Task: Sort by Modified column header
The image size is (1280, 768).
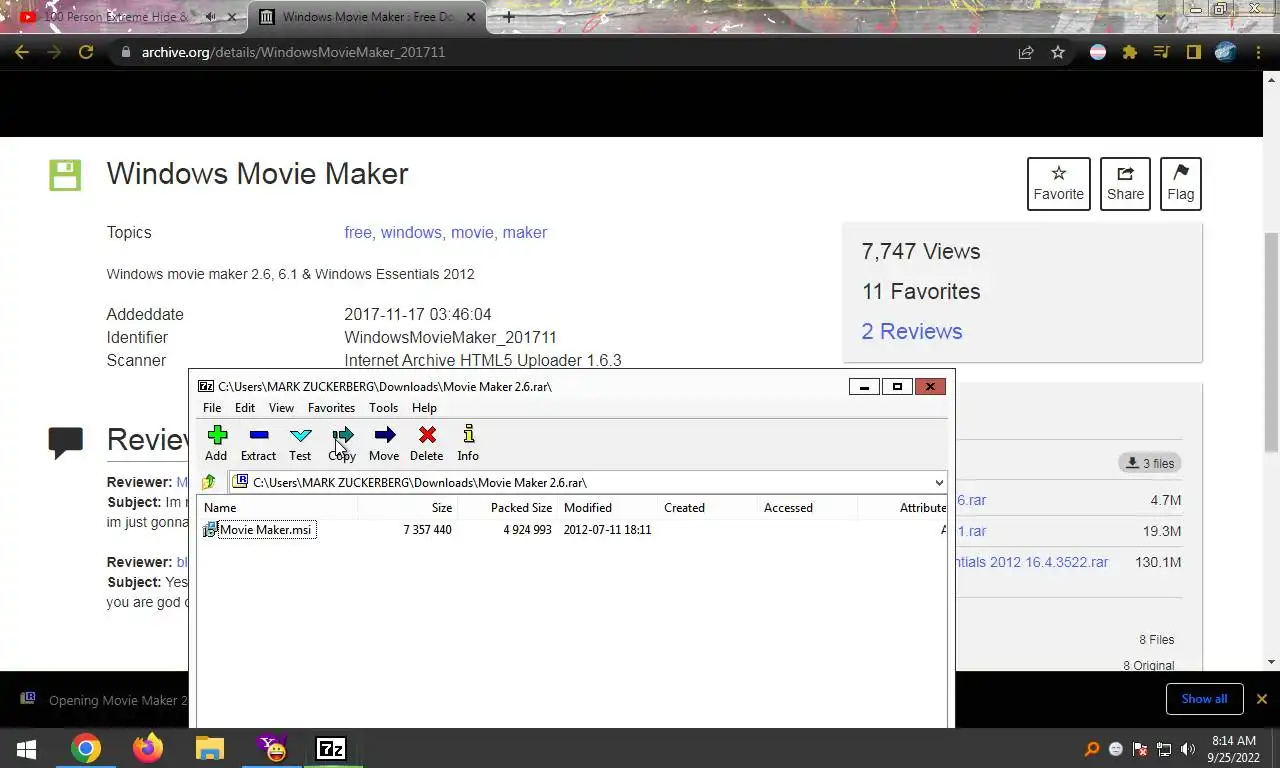Action: (608, 508)
